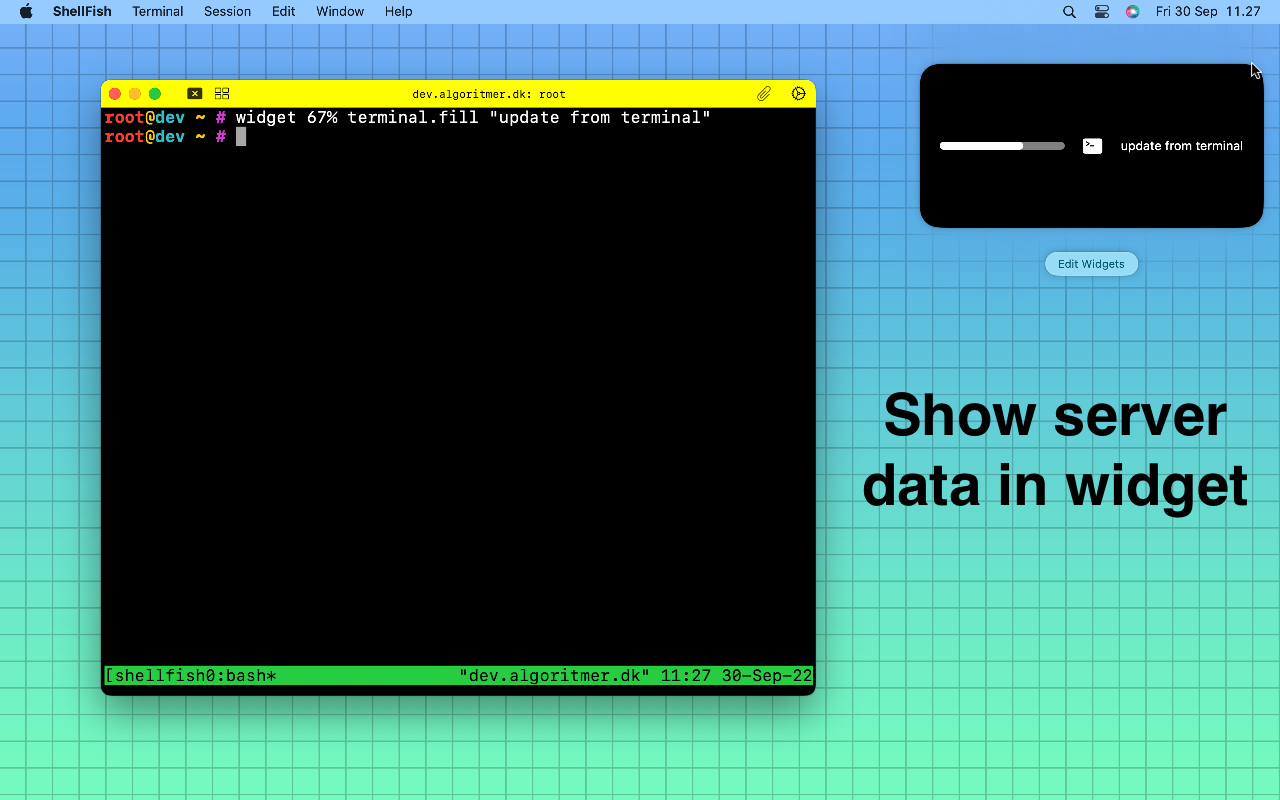Zoom the terminal window with green button
Image resolution: width=1280 pixels, height=800 pixels.
point(155,94)
